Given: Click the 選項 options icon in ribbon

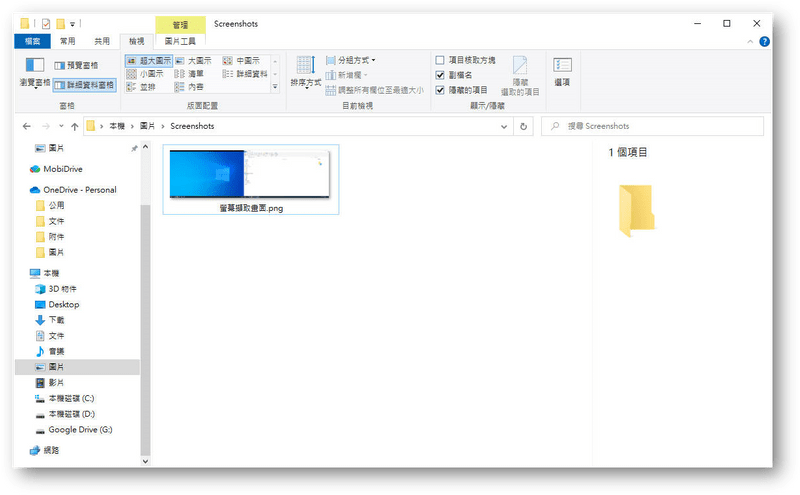Looking at the screenshot, I should click(562, 70).
